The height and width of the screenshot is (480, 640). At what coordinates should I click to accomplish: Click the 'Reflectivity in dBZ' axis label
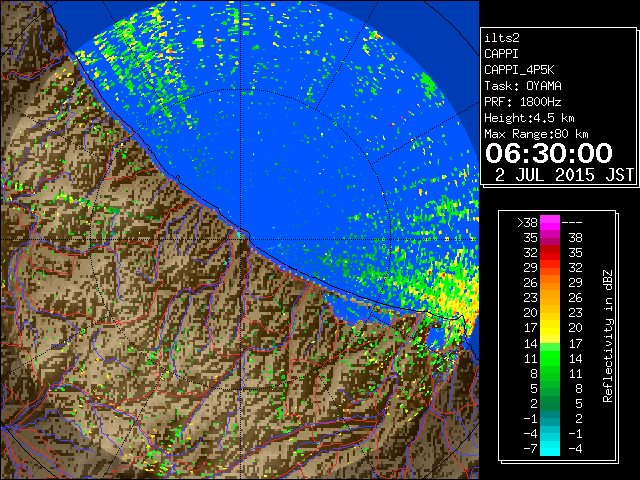click(x=608, y=336)
